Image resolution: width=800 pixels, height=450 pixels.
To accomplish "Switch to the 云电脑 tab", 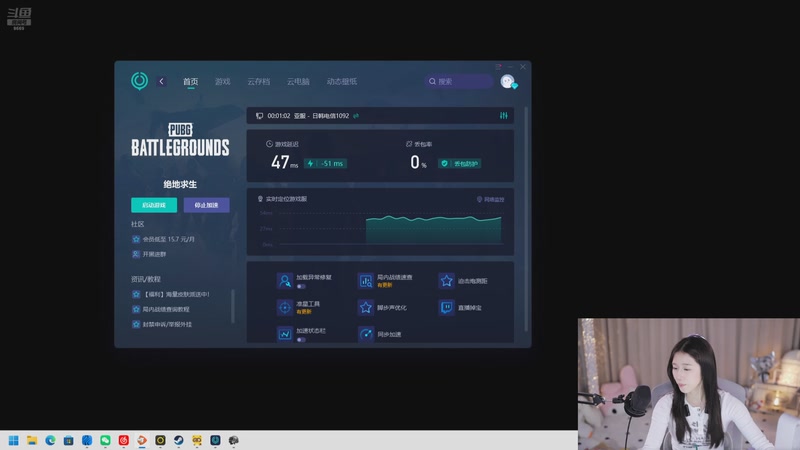I will tap(298, 81).
